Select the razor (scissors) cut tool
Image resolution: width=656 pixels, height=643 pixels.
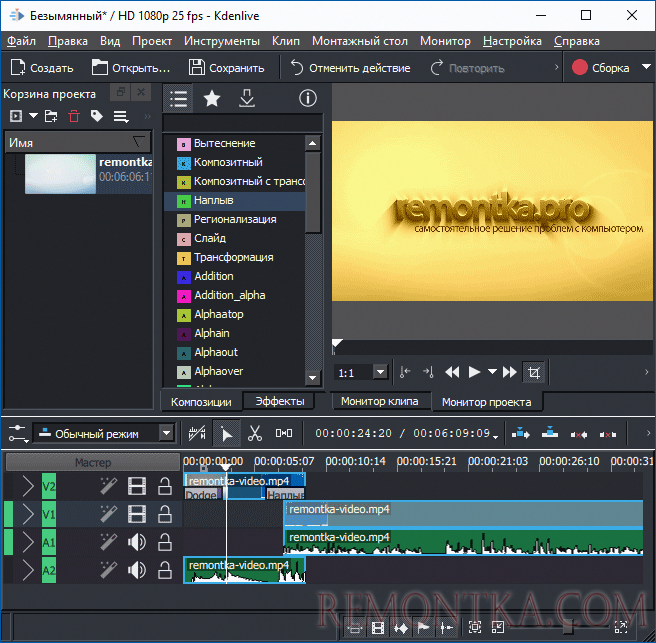pos(254,433)
